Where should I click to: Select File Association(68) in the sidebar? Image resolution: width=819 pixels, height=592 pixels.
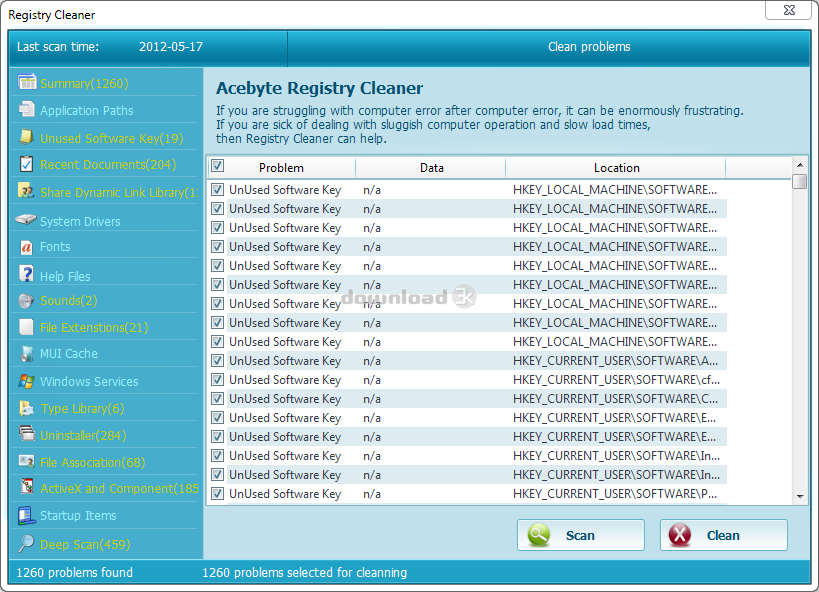92,462
